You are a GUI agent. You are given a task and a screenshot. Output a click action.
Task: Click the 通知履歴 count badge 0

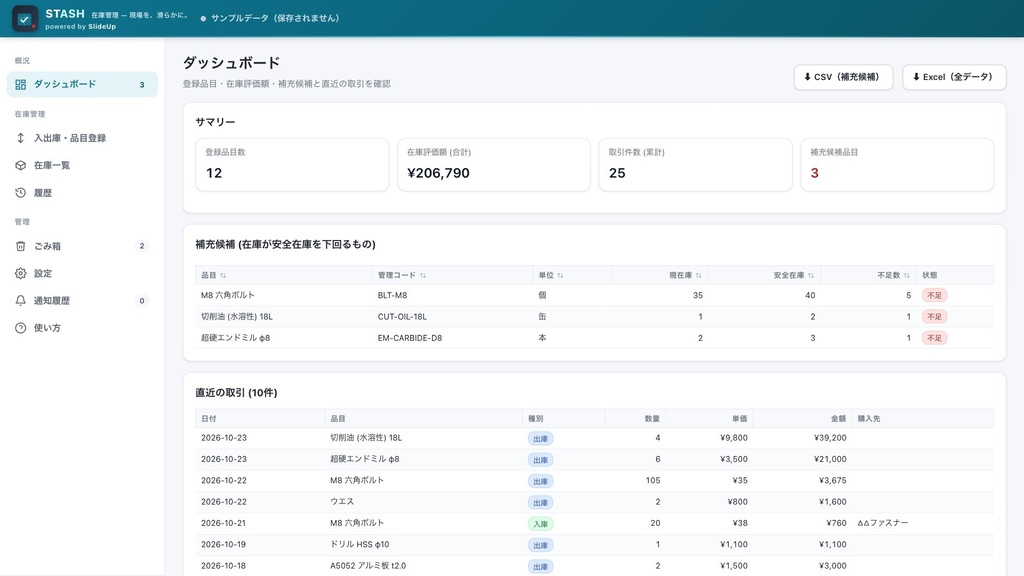pyautogui.click(x=142, y=301)
